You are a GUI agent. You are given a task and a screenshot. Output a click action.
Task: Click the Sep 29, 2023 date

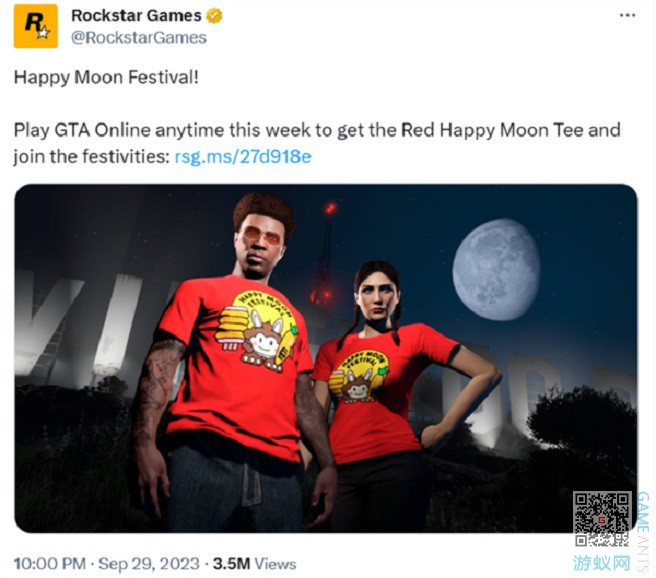[x=149, y=563]
